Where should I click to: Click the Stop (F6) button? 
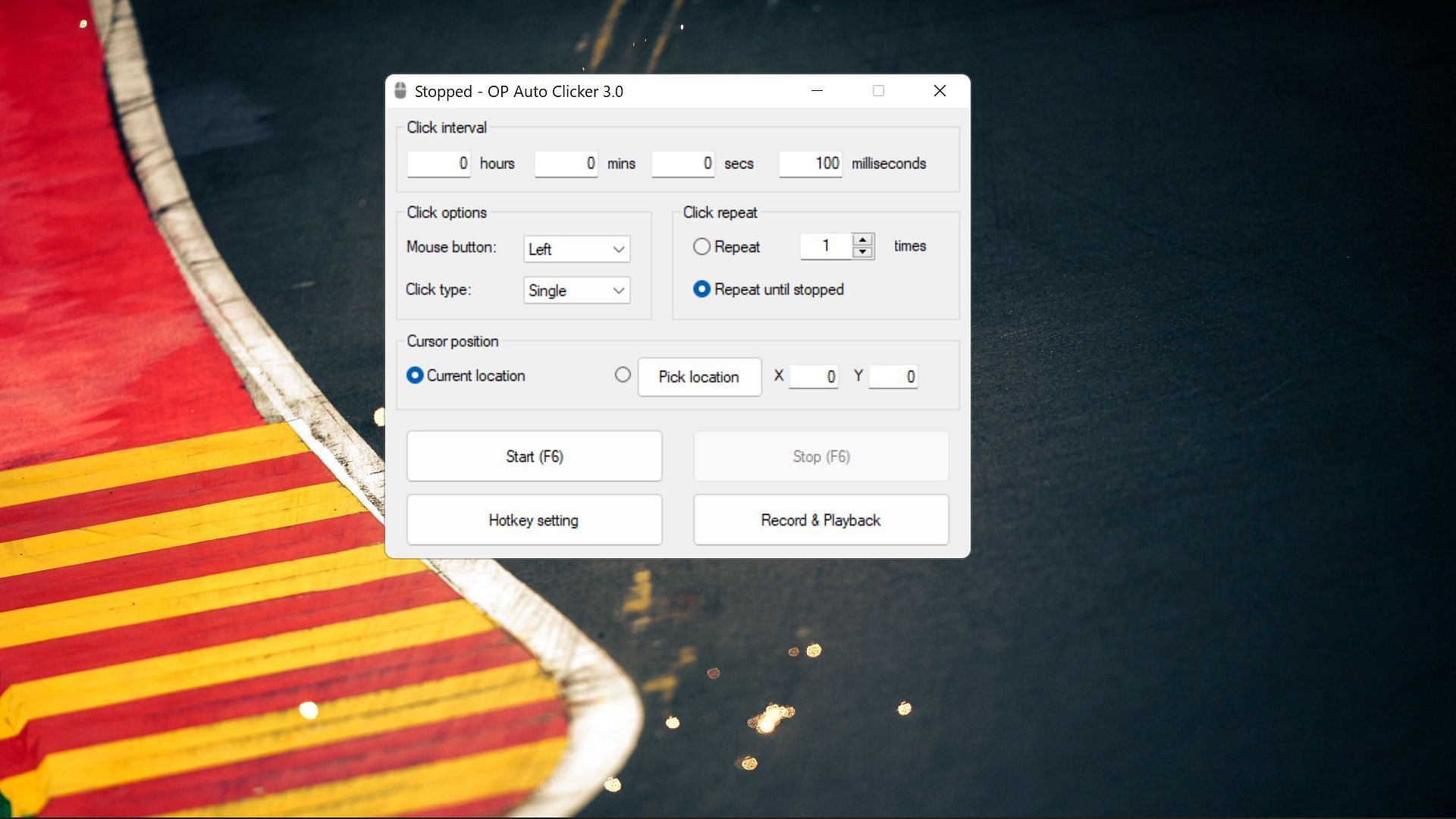click(820, 456)
